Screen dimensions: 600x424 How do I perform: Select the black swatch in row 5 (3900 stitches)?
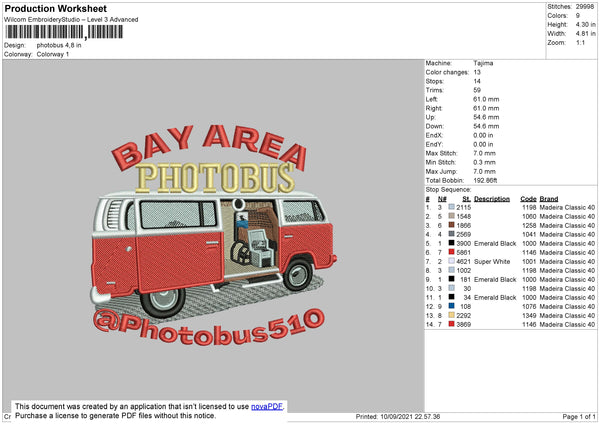452,243
